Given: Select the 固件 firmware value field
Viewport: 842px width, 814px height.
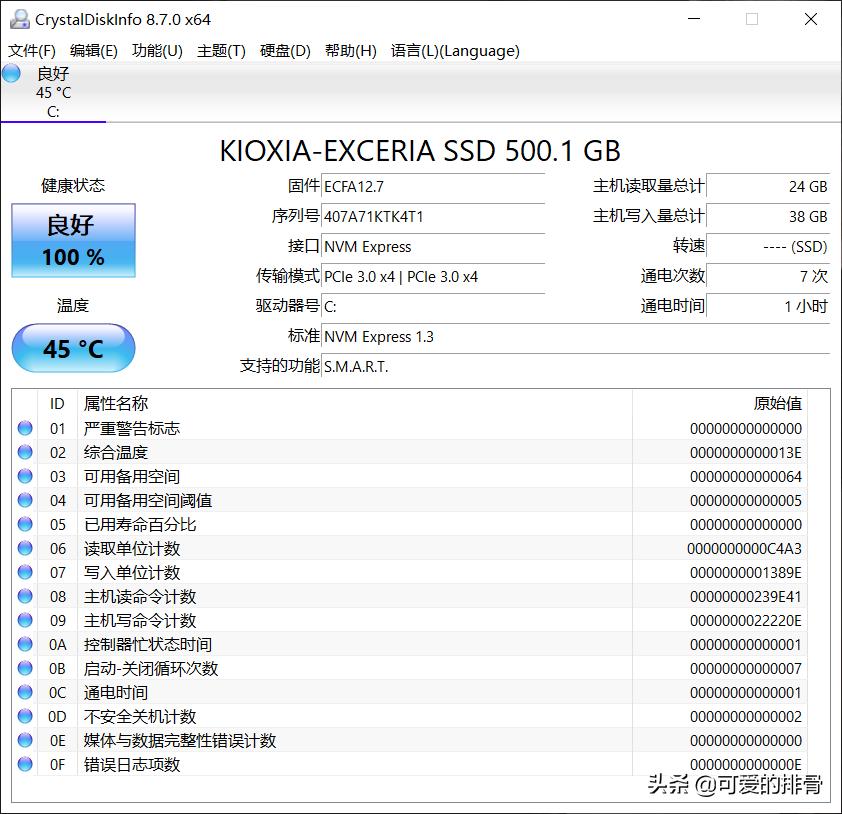Looking at the screenshot, I should pyautogui.click(x=433, y=186).
